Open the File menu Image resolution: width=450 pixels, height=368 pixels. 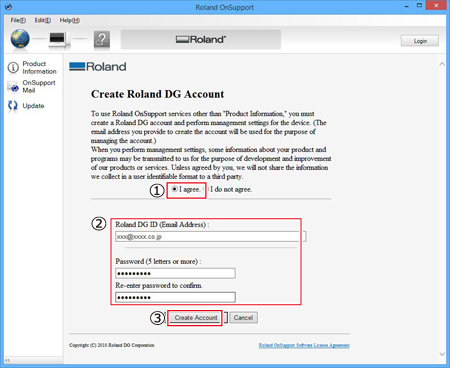coord(18,20)
